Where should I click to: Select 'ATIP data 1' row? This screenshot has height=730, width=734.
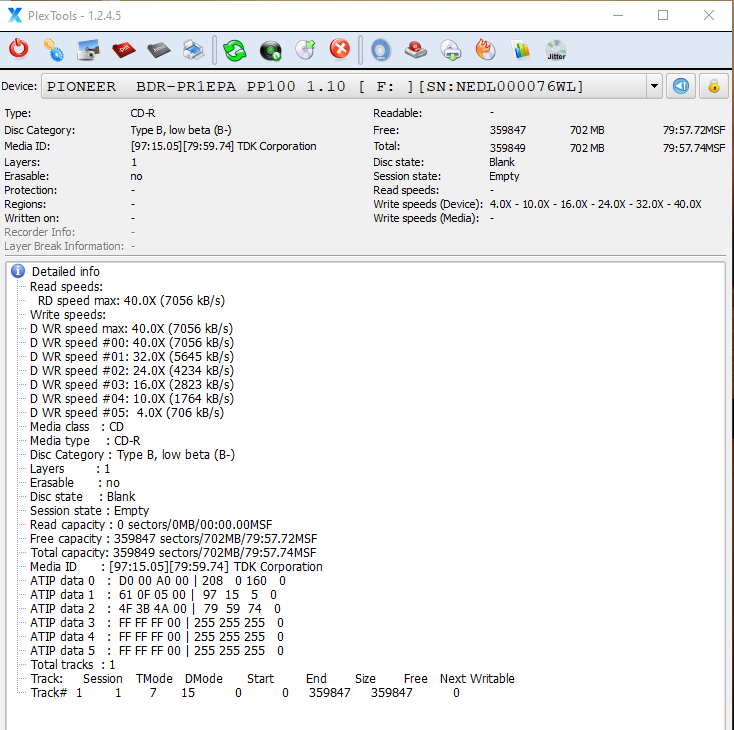click(154, 595)
